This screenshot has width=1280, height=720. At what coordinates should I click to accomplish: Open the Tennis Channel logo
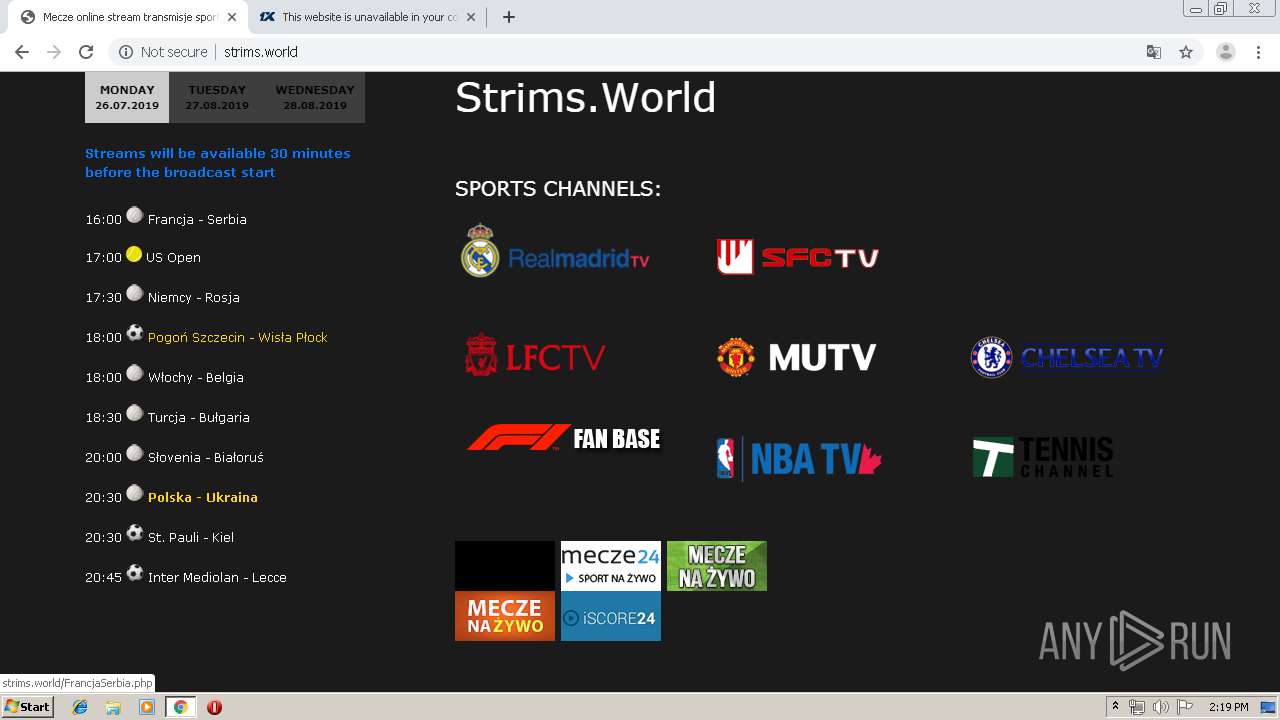pos(1043,457)
